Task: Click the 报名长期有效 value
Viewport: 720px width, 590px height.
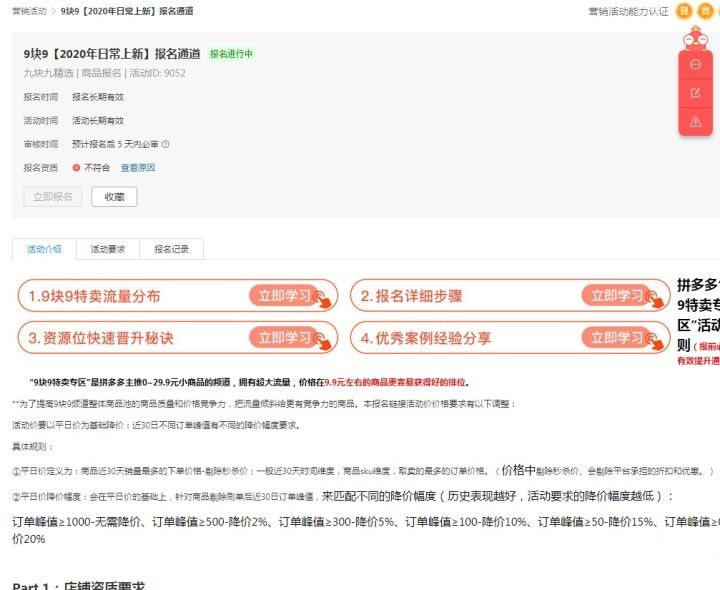Action: coord(98,97)
